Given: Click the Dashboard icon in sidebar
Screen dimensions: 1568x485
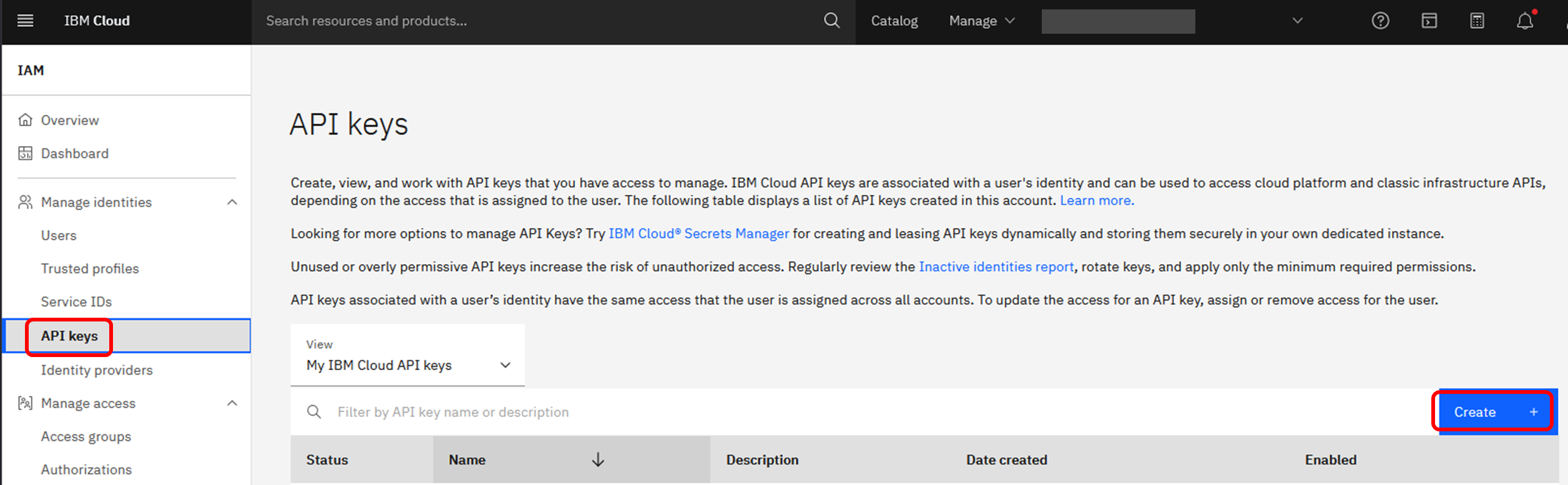Looking at the screenshot, I should point(25,154).
